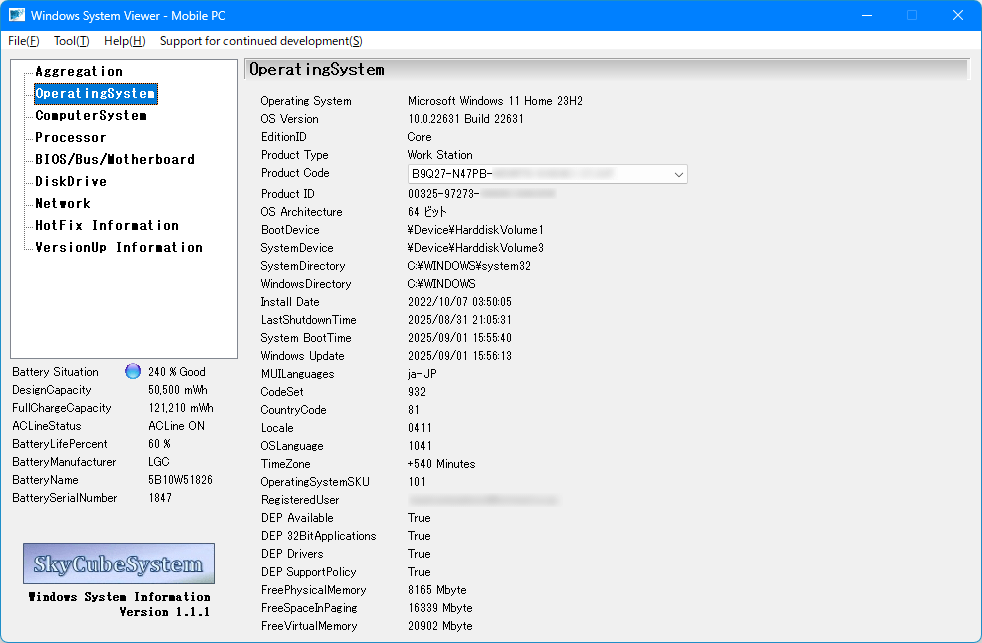Image resolution: width=982 pixels, height=643 pixels.
Task: Click the OSLanguage value '1041'
Action: point(420,446)
